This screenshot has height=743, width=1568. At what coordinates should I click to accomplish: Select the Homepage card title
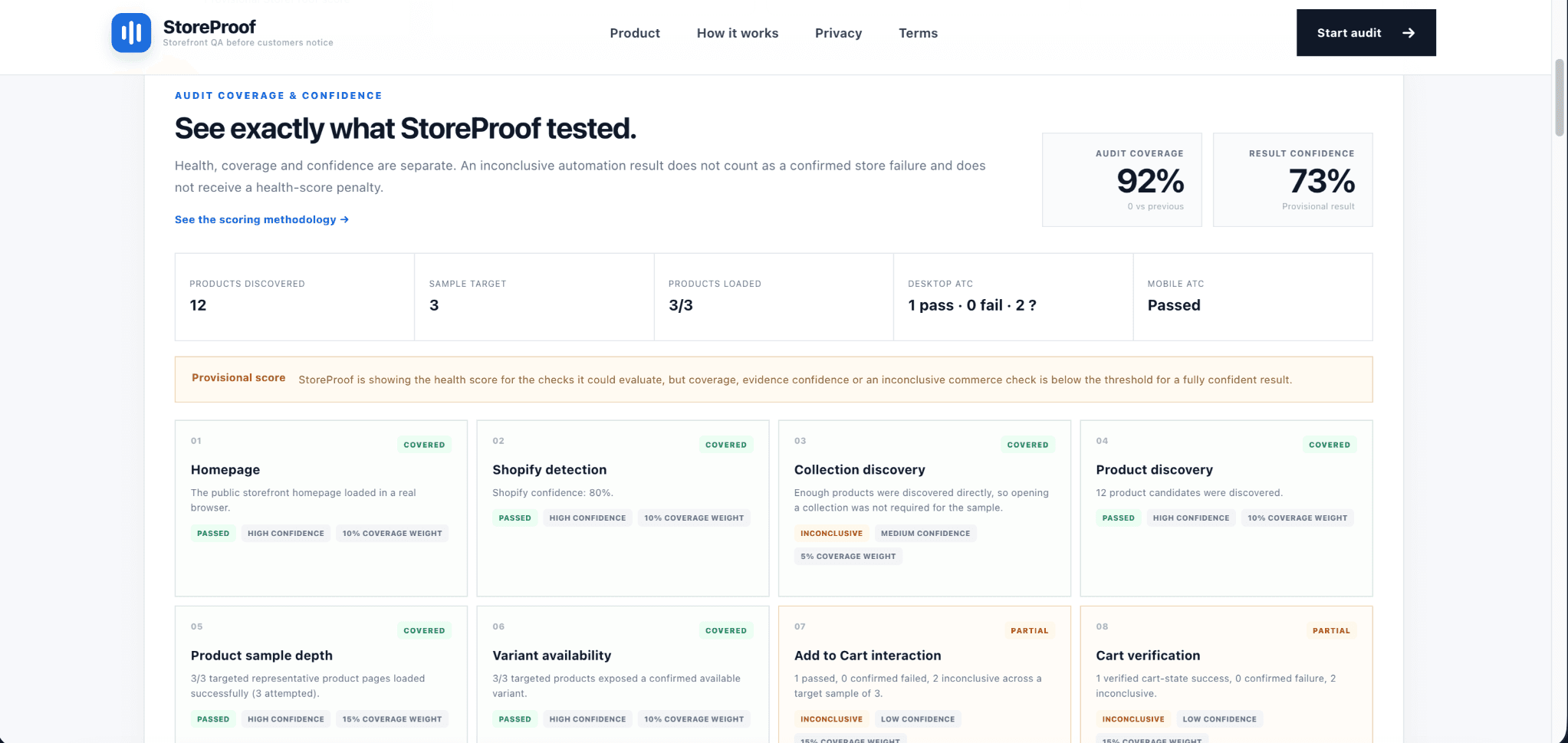(225, 469)
